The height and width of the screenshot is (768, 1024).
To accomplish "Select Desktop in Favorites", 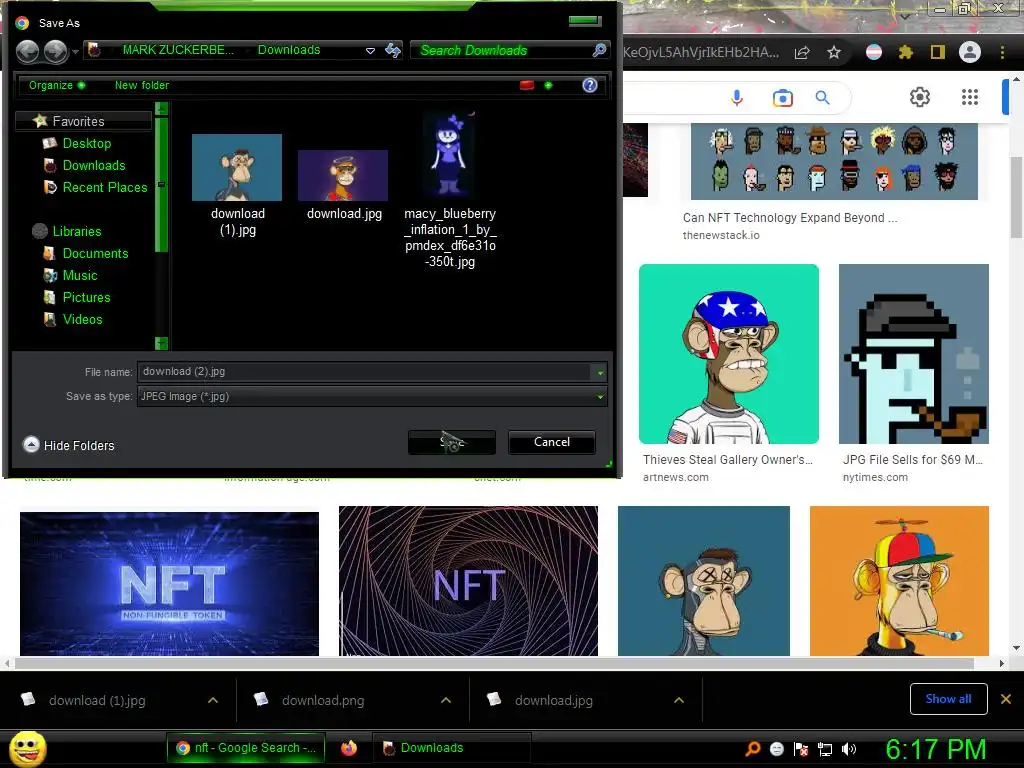I will [86, 143].
